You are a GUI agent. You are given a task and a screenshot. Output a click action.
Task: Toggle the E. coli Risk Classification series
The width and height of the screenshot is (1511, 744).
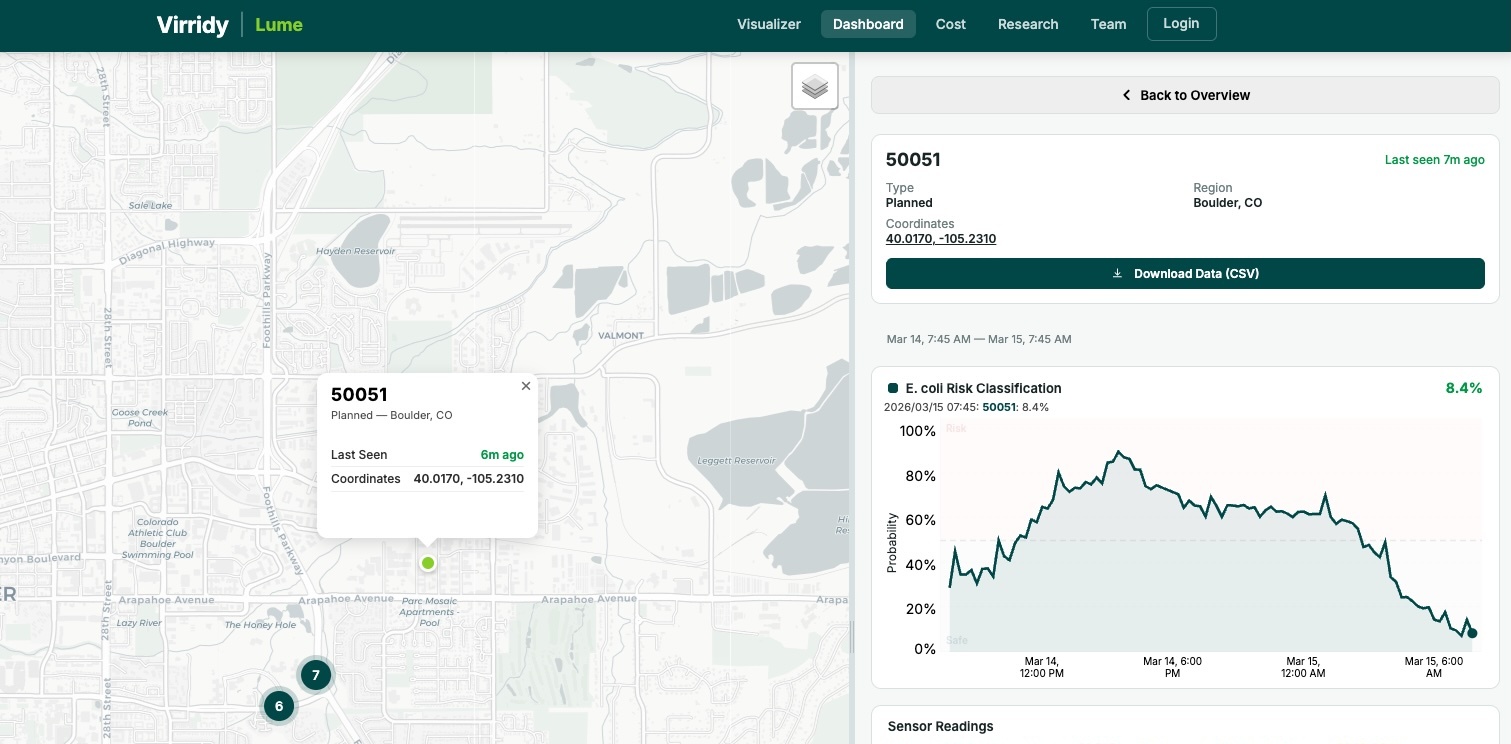click(982, 388)
